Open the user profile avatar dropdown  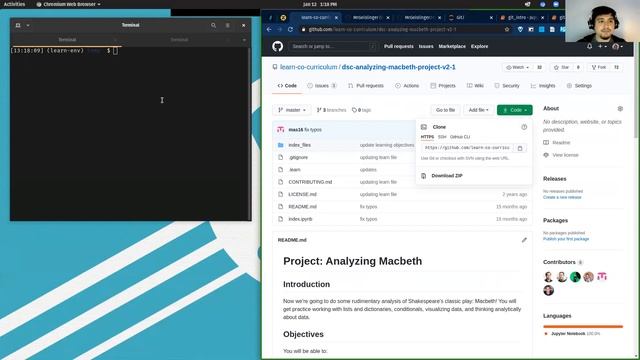[x=618, y=47]
